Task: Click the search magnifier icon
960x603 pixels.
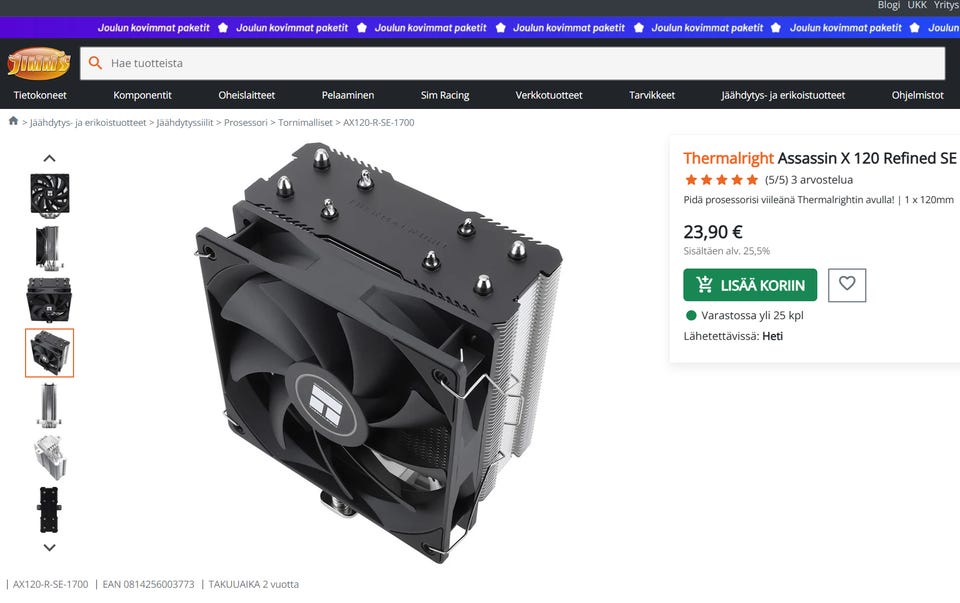Action: pyautogui.click(x=95, y=63)
